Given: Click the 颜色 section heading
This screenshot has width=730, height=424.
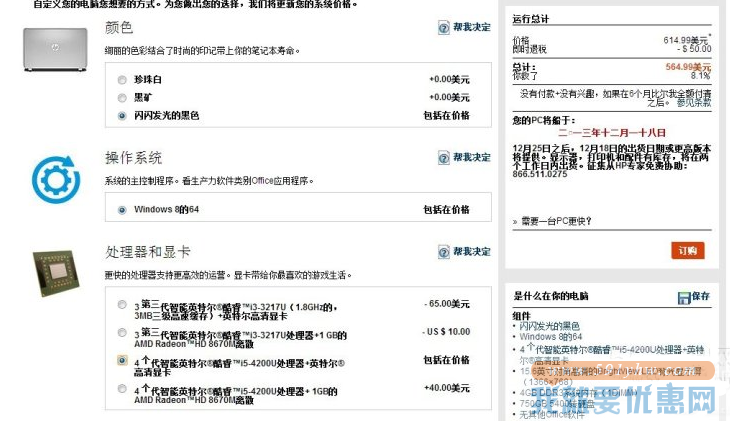Looking at the screenshot, I should coord(119,27).
